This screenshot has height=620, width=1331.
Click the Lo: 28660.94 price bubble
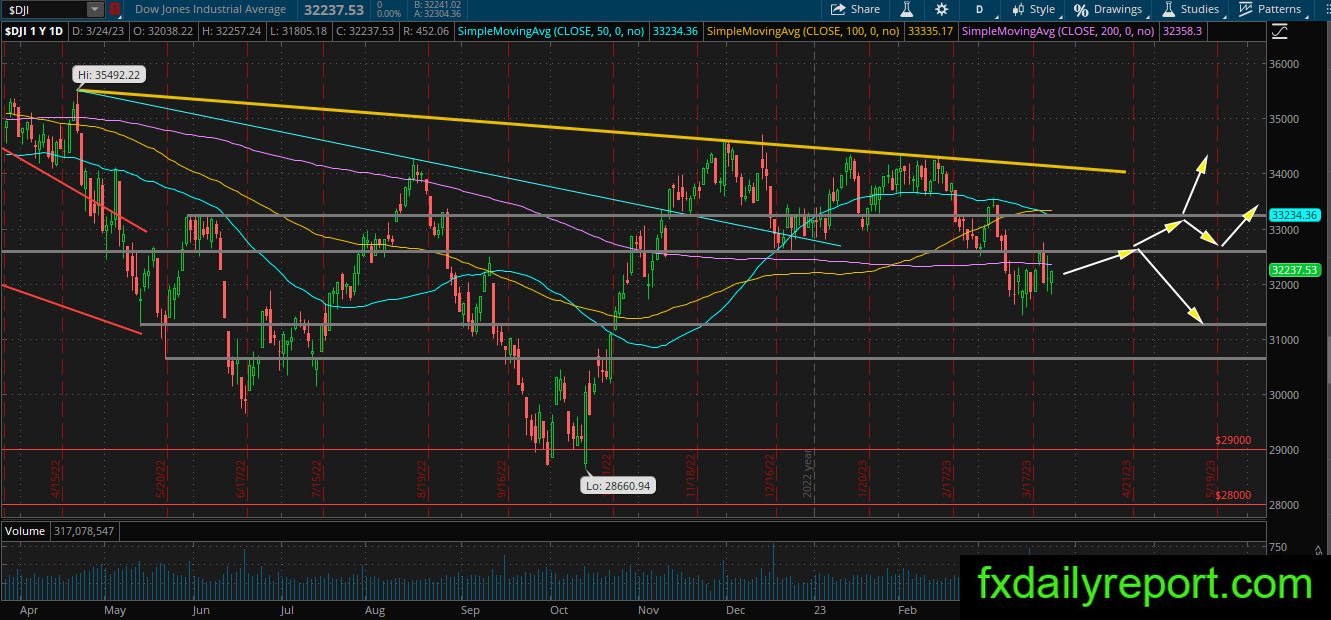[617, 485]
